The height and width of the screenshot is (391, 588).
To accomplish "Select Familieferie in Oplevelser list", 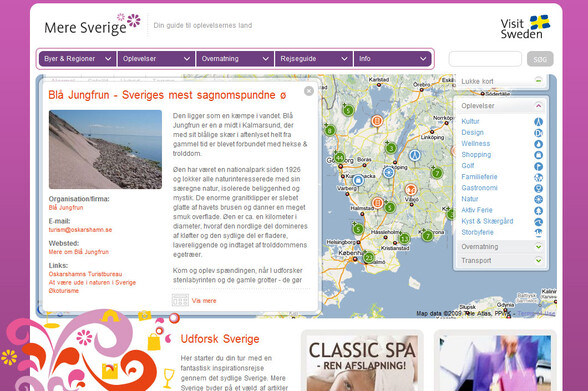I will (479, 177).
